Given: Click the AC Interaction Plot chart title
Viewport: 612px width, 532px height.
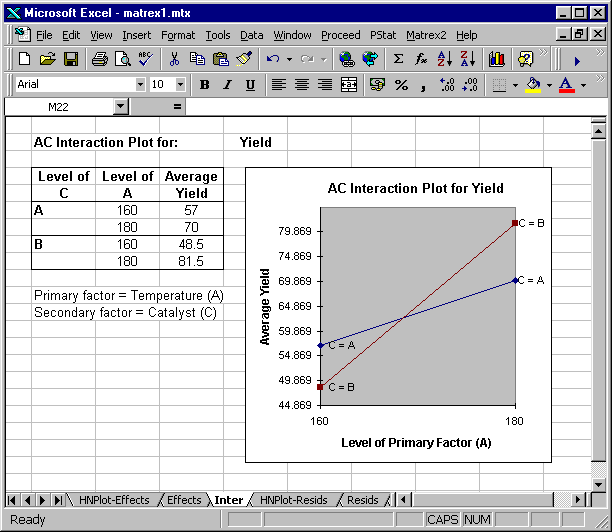Looking at the screenshot, I should (415, 188).
